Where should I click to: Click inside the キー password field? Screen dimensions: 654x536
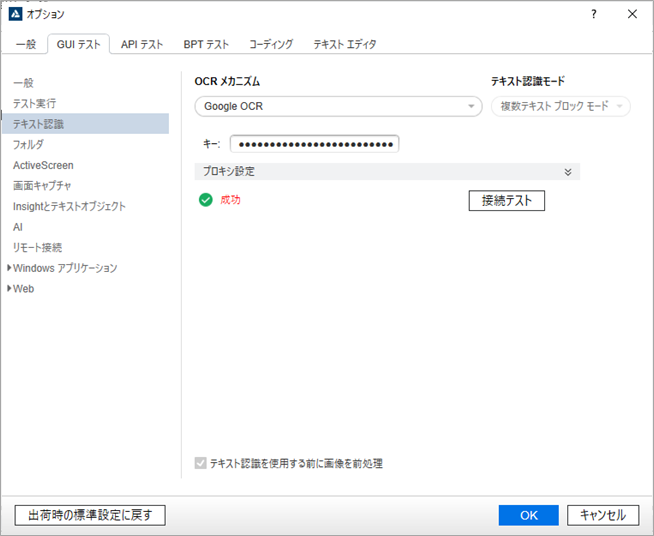click(314, 144)
